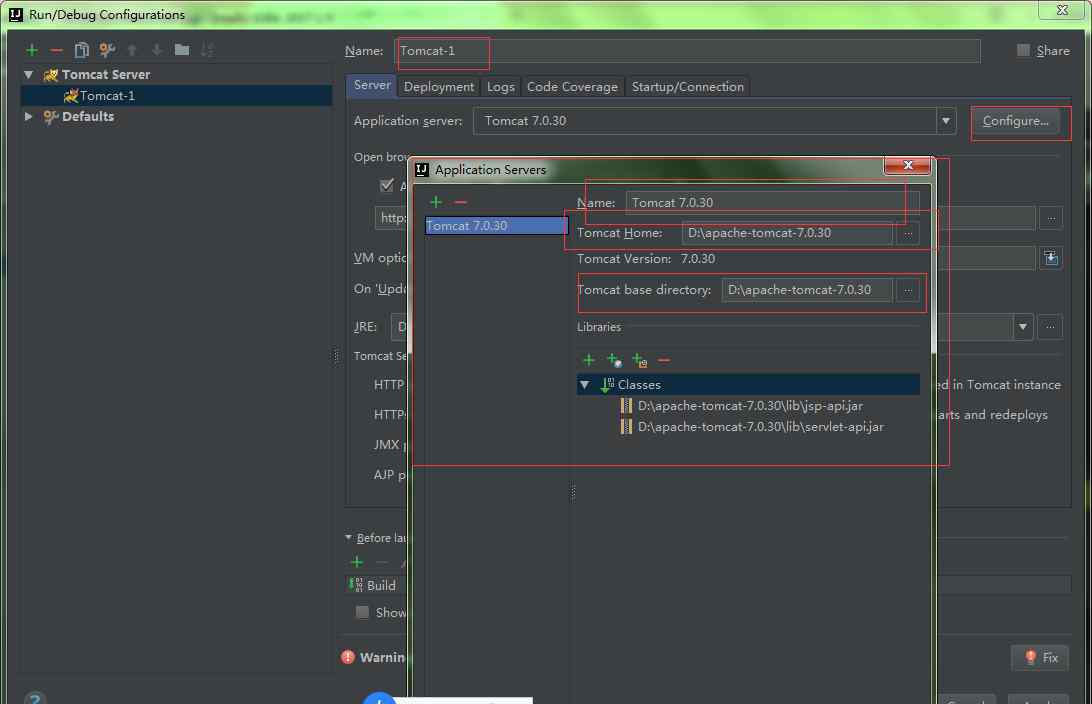
Task: Collapse the Tomcat Server tree node
Action: click(29, 75)
